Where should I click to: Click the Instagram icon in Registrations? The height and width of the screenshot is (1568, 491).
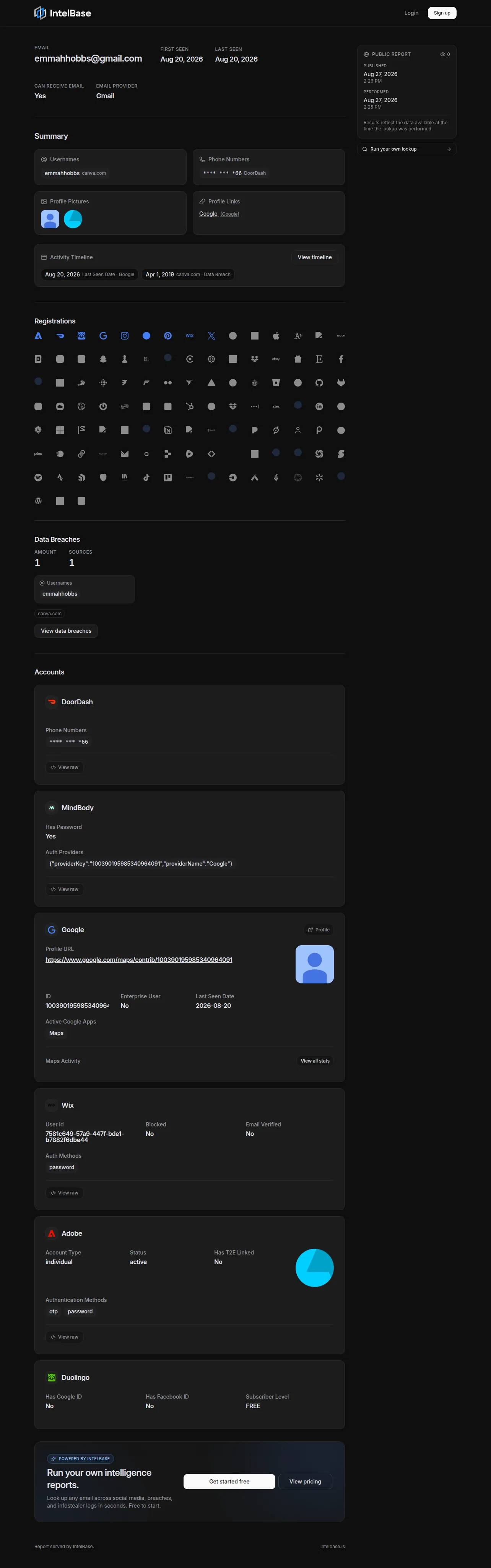click(125, 335)
